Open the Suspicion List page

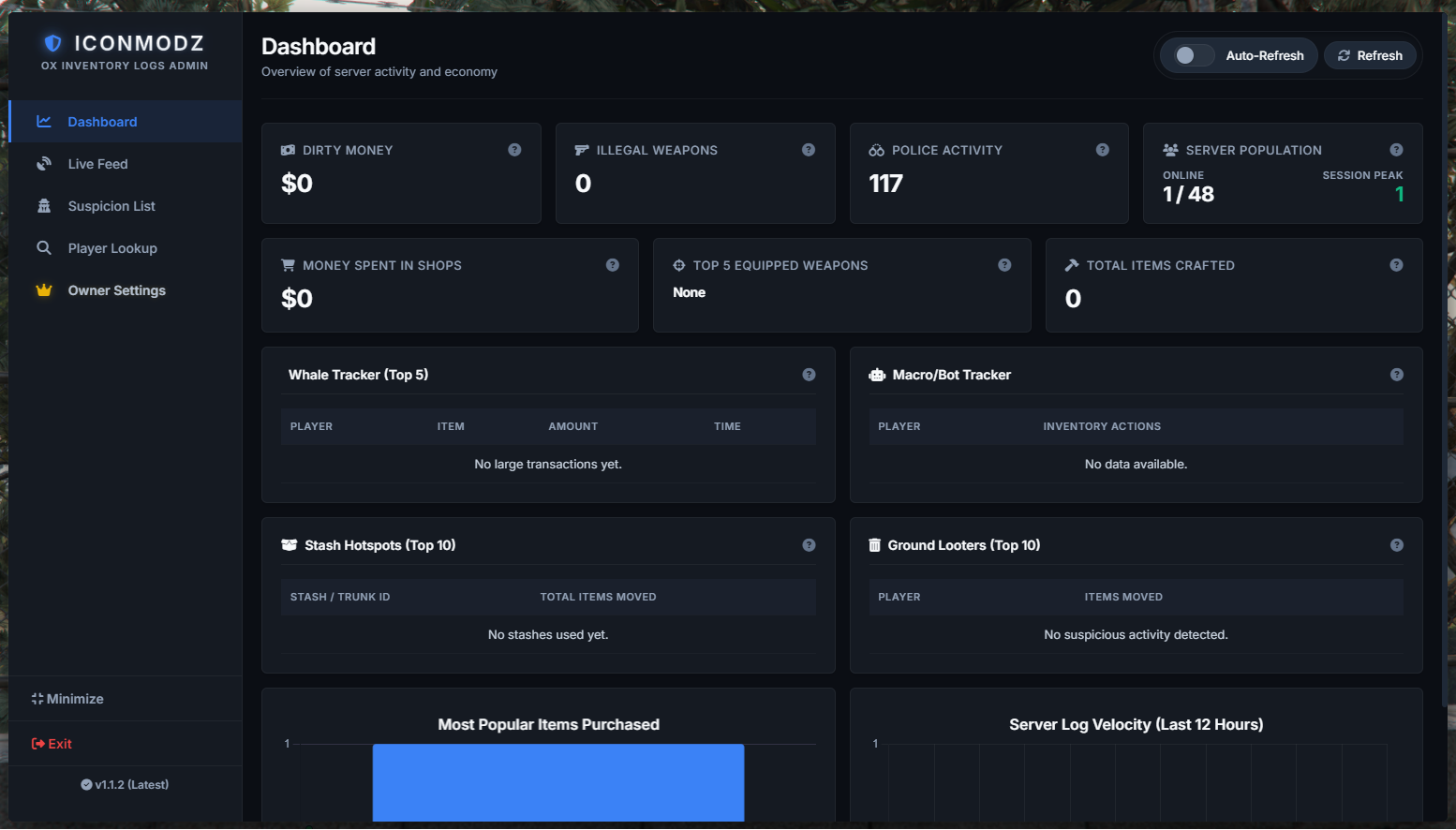click(x=126, y=206)
